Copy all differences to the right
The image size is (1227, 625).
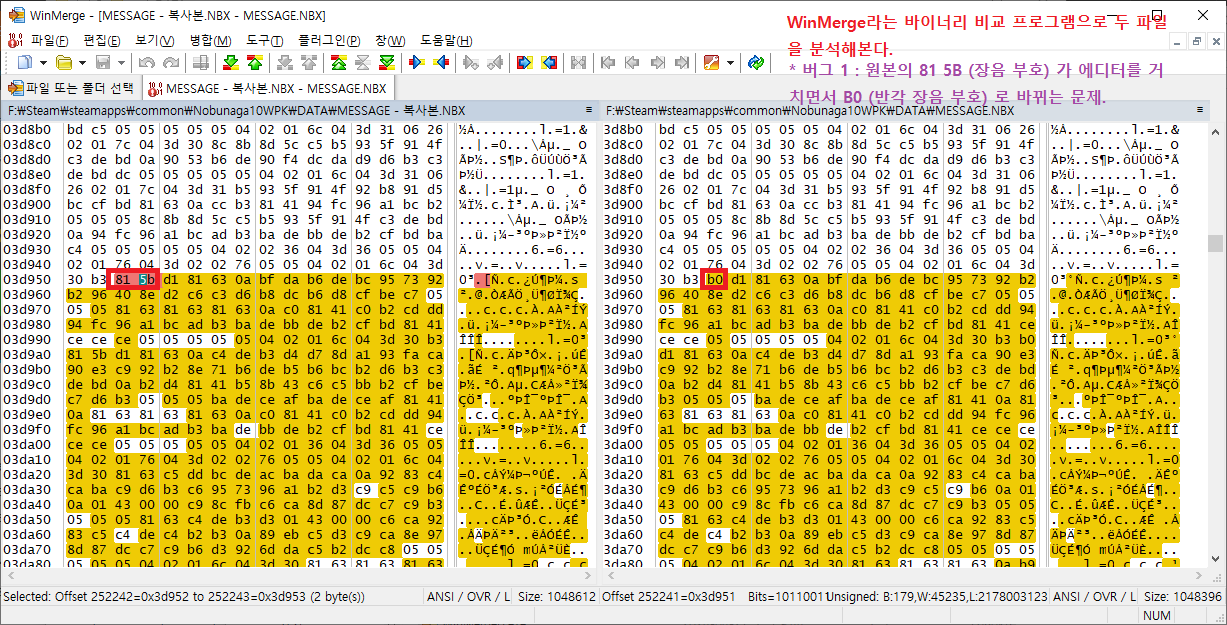tap(524, 62)
